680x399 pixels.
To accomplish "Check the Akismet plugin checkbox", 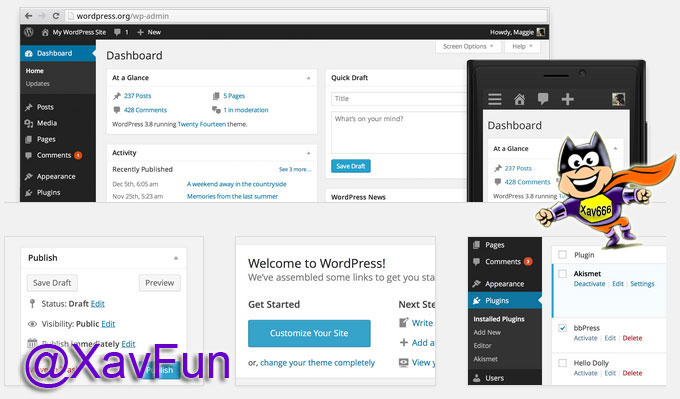I will [562, 274].
